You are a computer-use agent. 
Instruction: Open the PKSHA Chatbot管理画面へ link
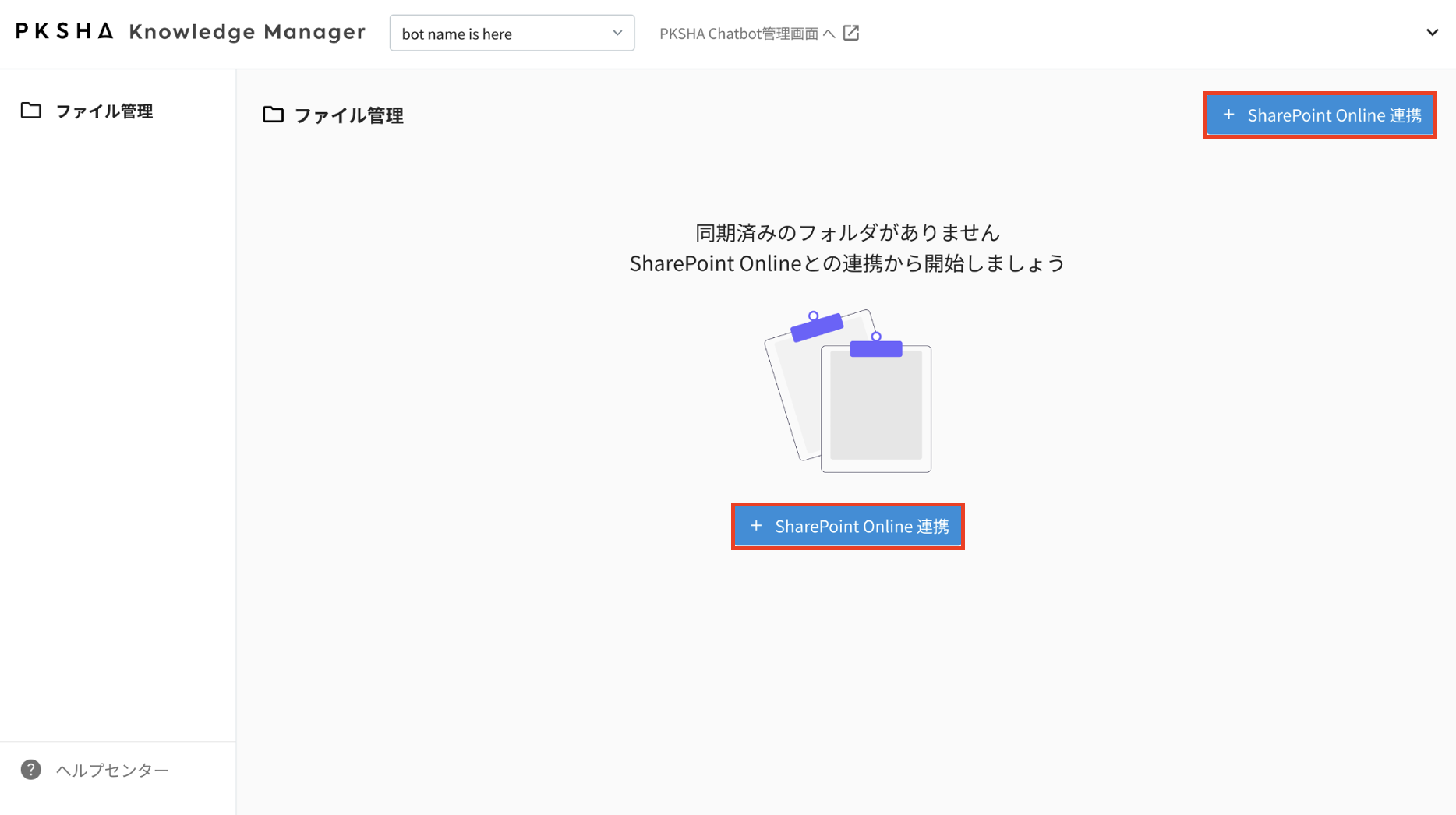[758, 34]
